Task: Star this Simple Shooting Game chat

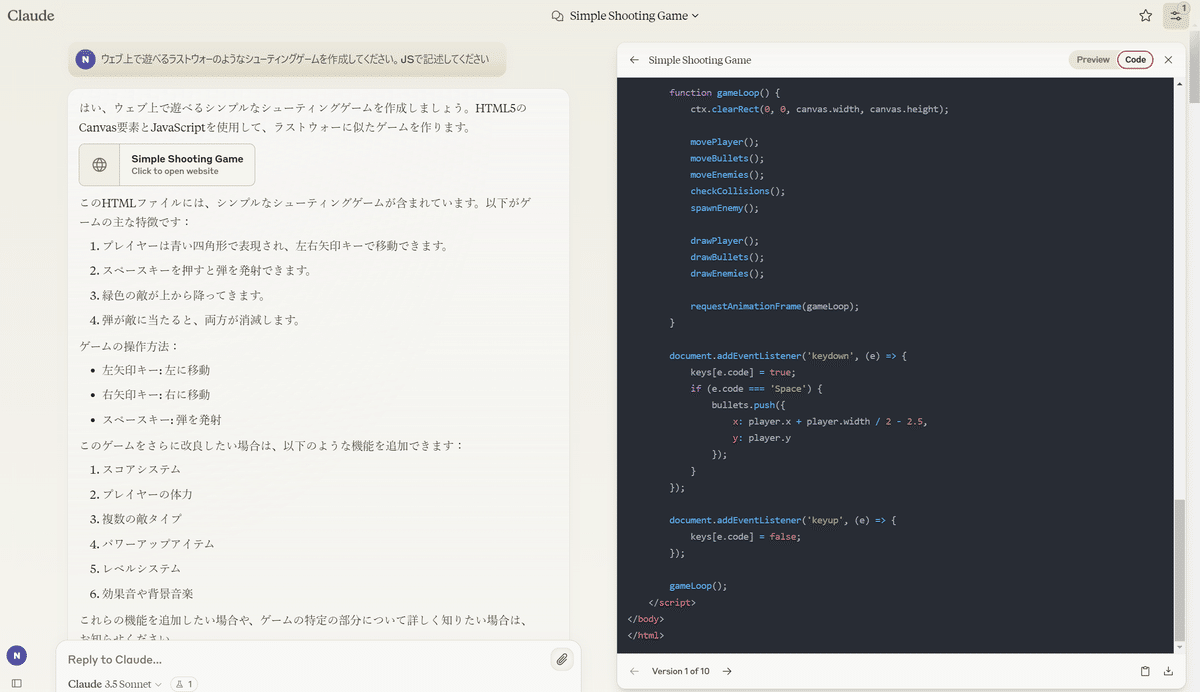Action: point(1146,15)
